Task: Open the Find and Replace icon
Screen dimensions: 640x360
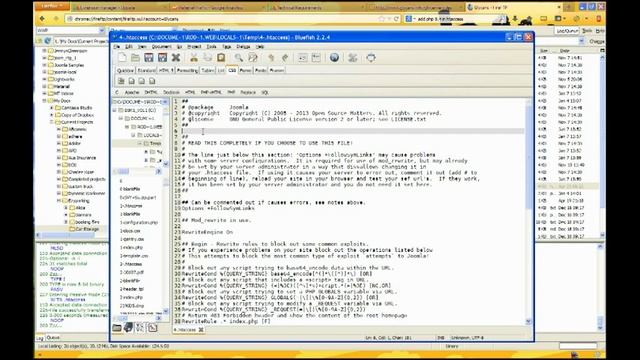Action: [x=253, y=58]
